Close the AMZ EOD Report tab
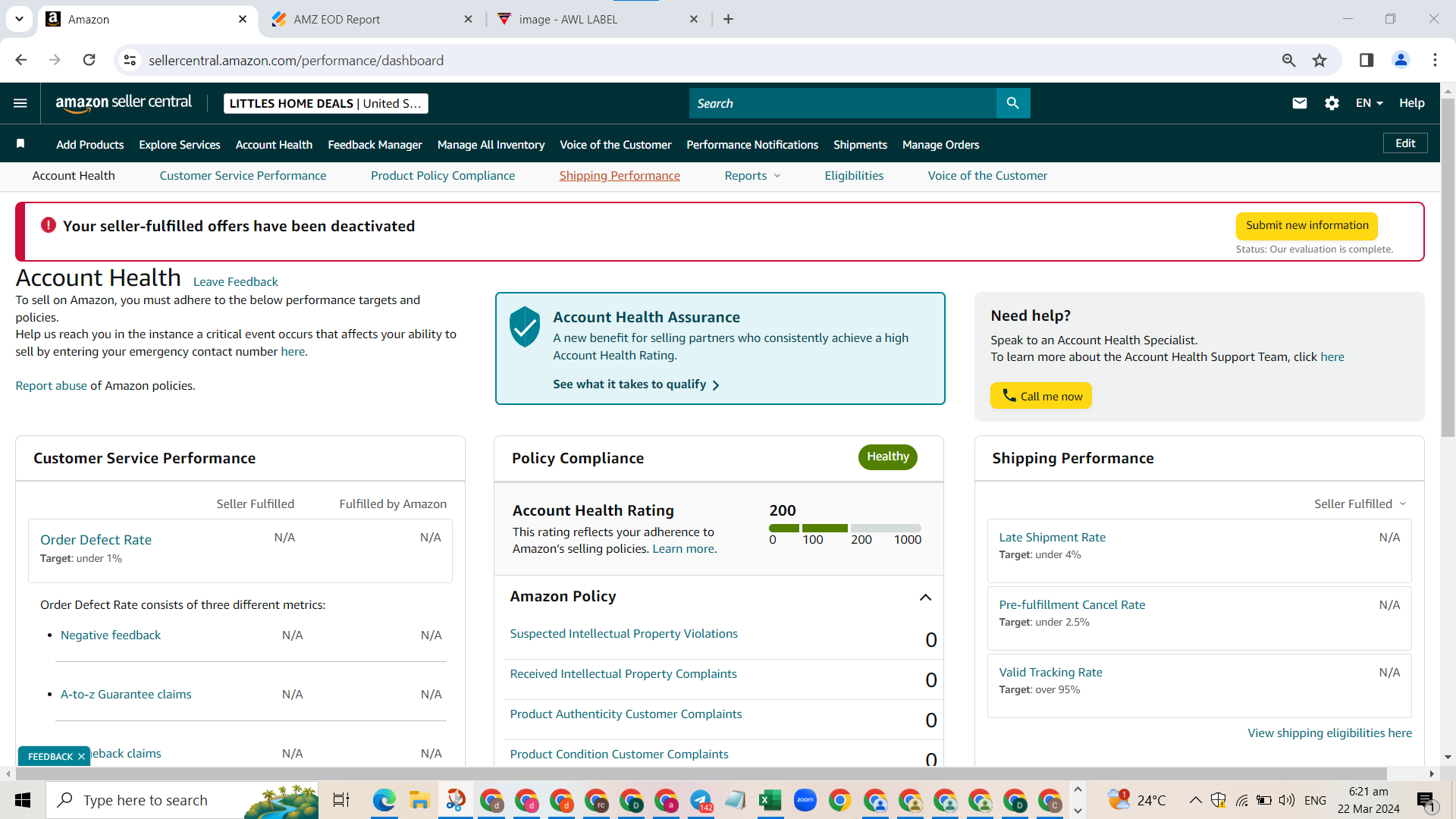 (468, 19)
